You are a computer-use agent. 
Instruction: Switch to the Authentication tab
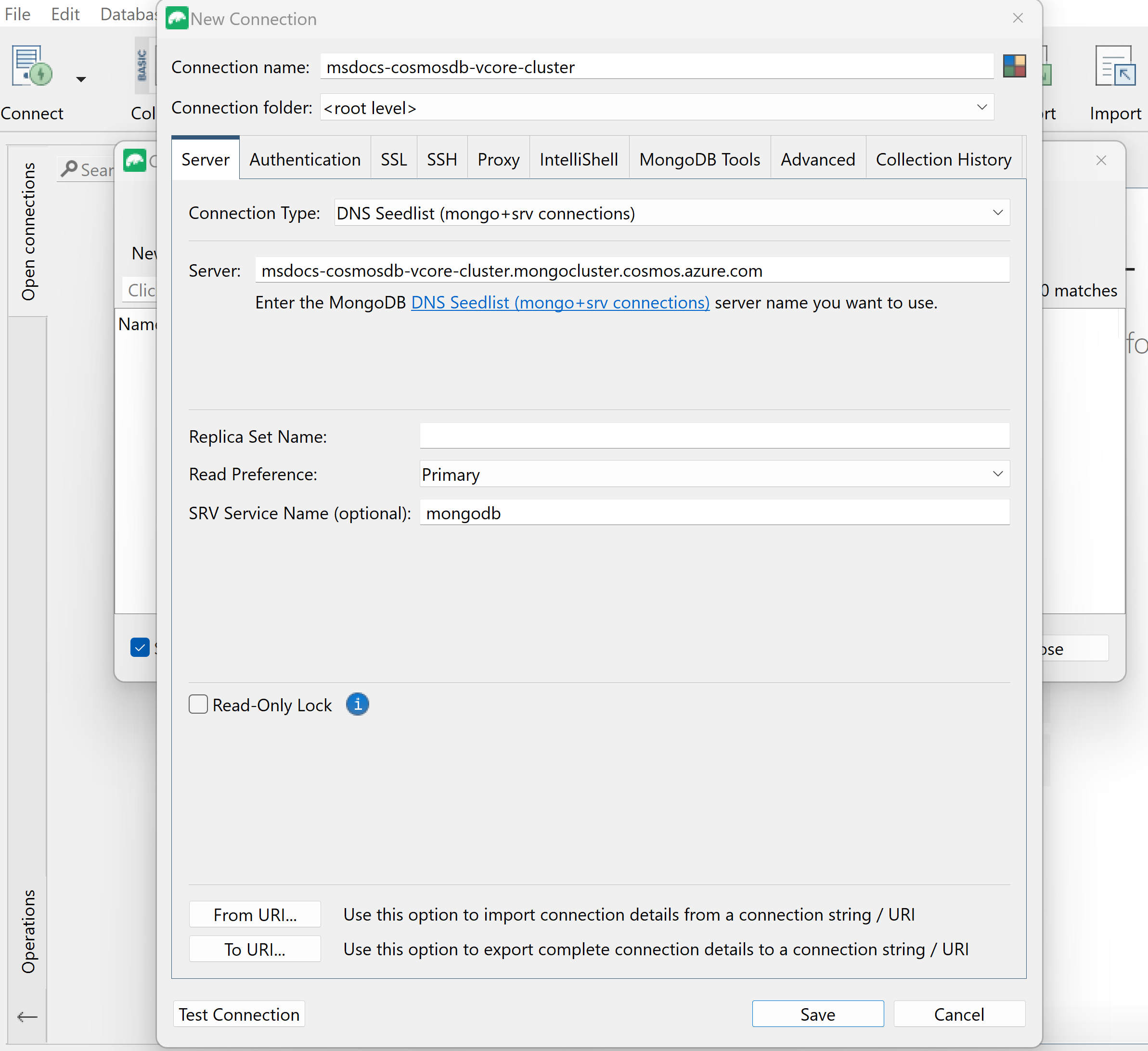tap(305, 159)
